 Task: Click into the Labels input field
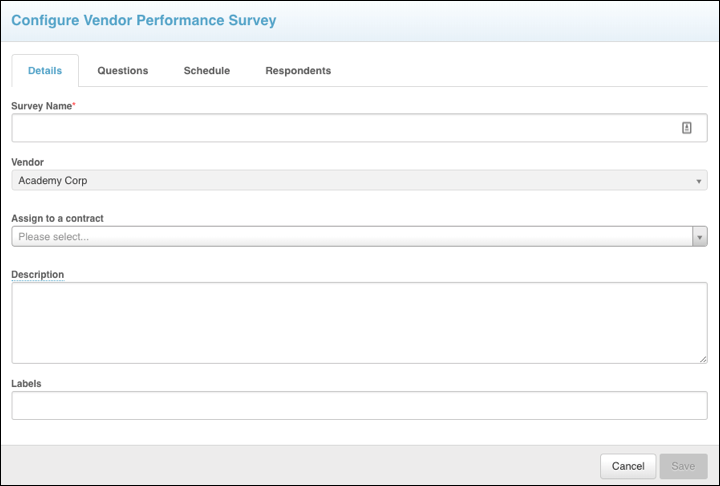click(359, 406)
